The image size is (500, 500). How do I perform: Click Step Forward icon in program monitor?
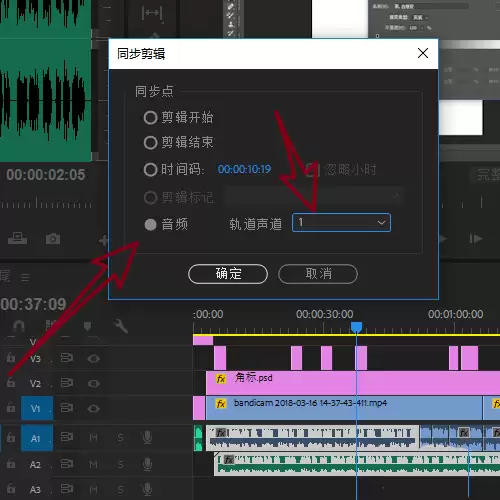tap(476, 239)
